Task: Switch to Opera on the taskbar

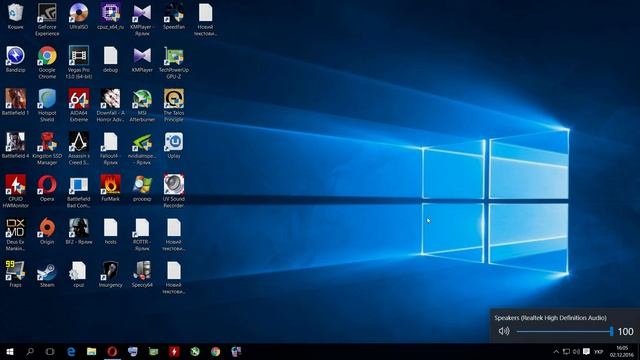Action: 112,351
